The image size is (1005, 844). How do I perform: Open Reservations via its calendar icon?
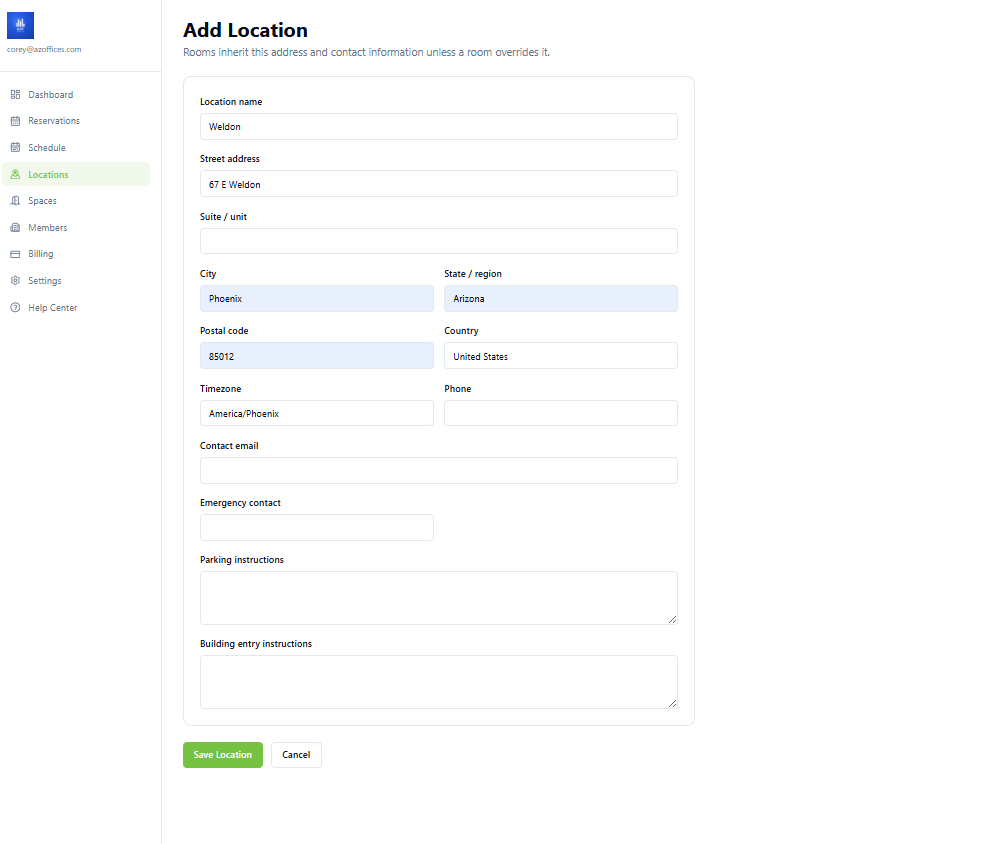15,121
